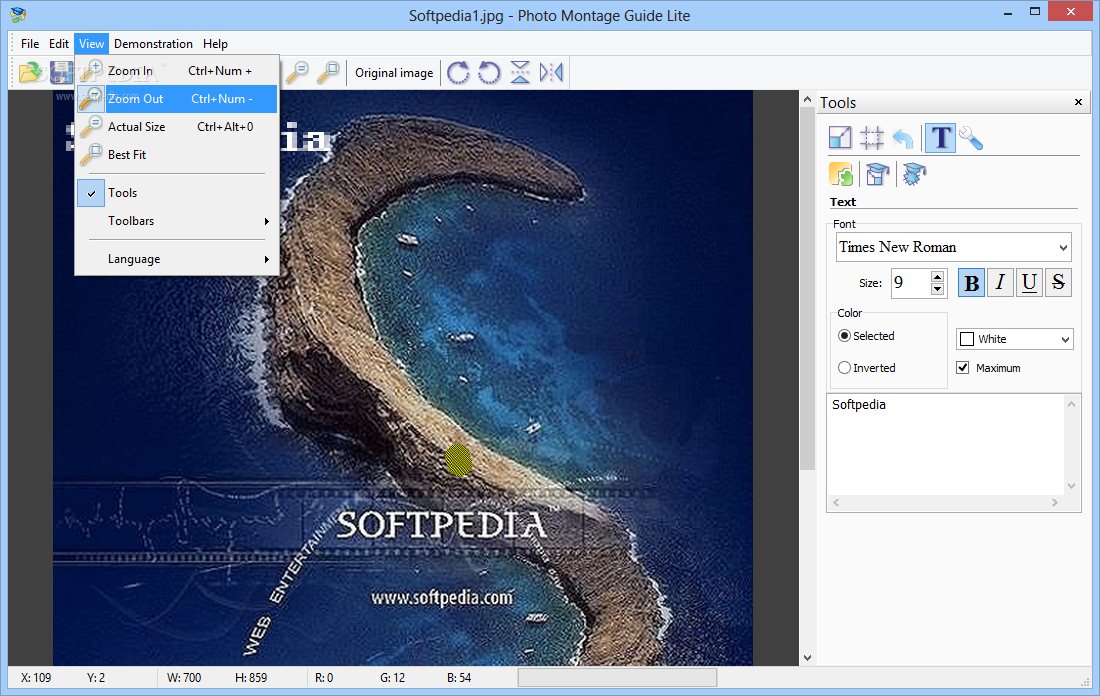
Task: Click the yellow marker on the image
Action: [x=459, y=460]
